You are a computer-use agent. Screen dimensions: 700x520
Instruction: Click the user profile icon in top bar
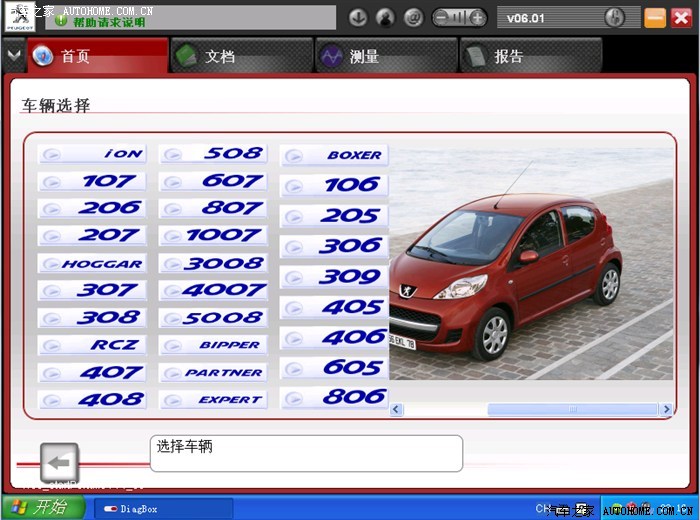click(385, 17)
